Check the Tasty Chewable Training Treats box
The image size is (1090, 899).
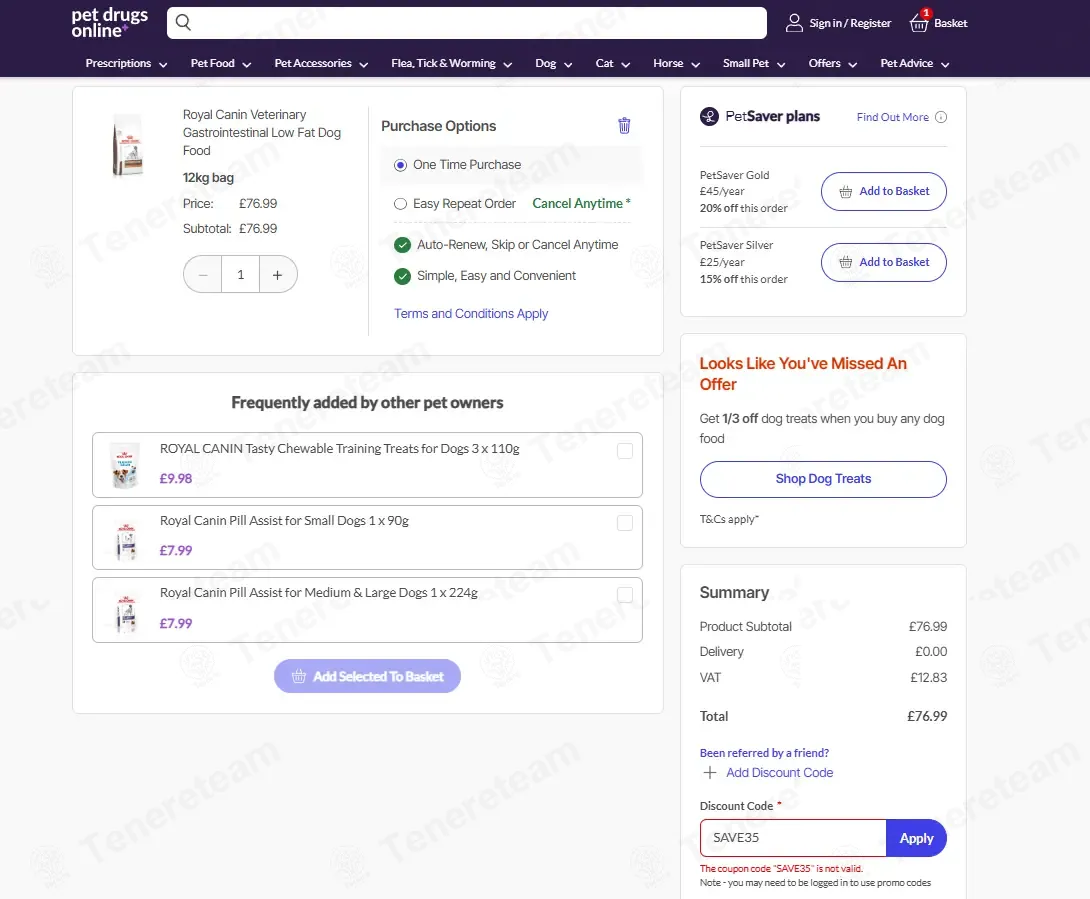(x=625, y=451)
